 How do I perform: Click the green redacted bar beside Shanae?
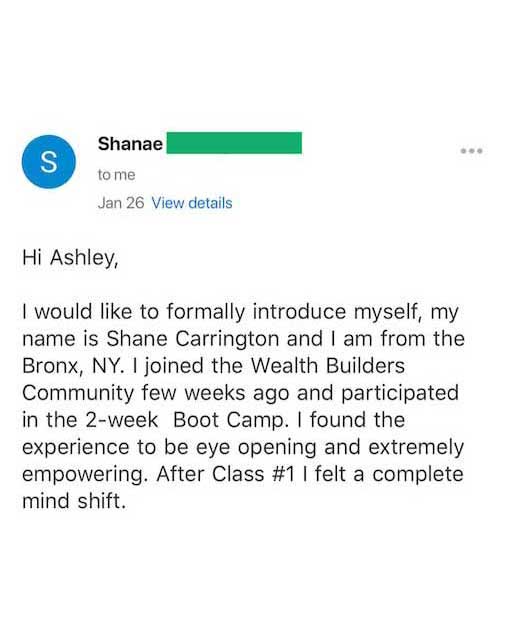click(234, 143)
